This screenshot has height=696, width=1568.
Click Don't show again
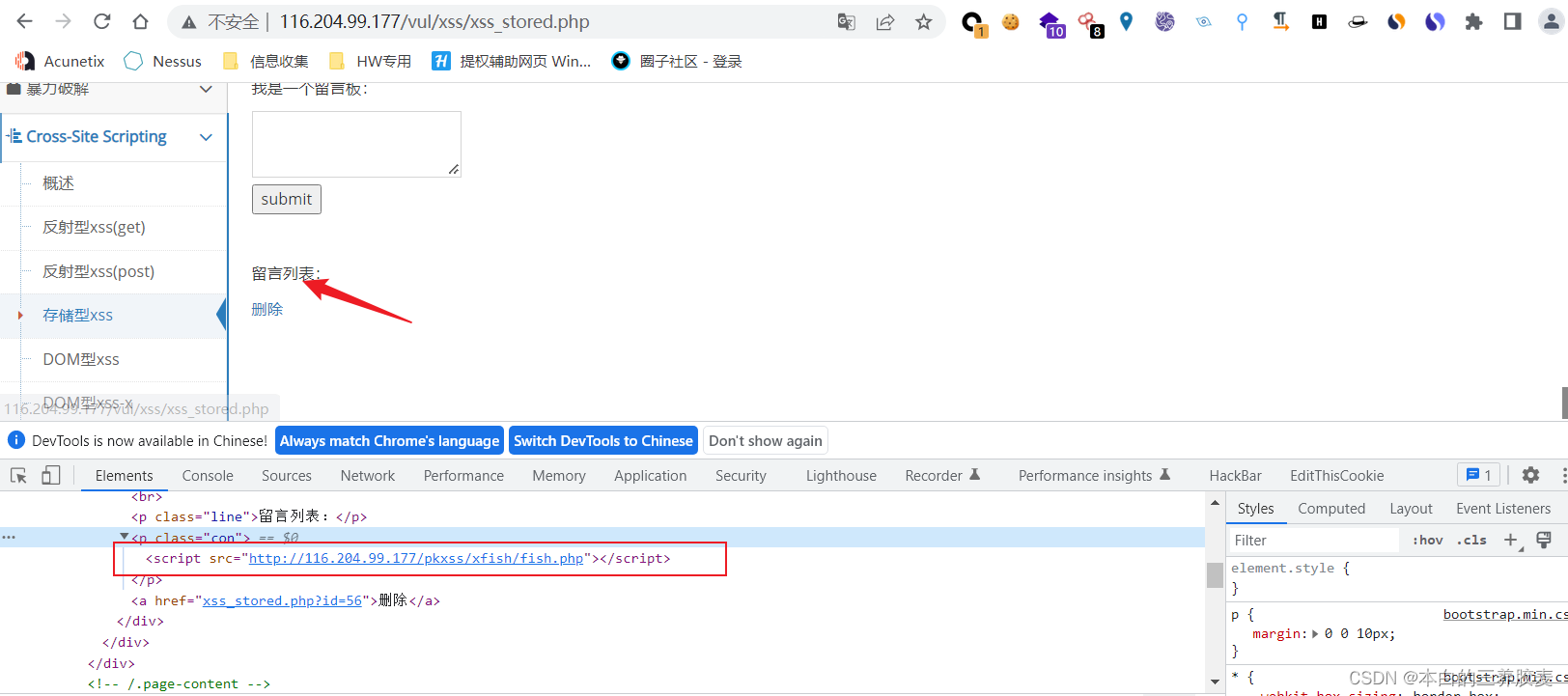pos(766,440)
